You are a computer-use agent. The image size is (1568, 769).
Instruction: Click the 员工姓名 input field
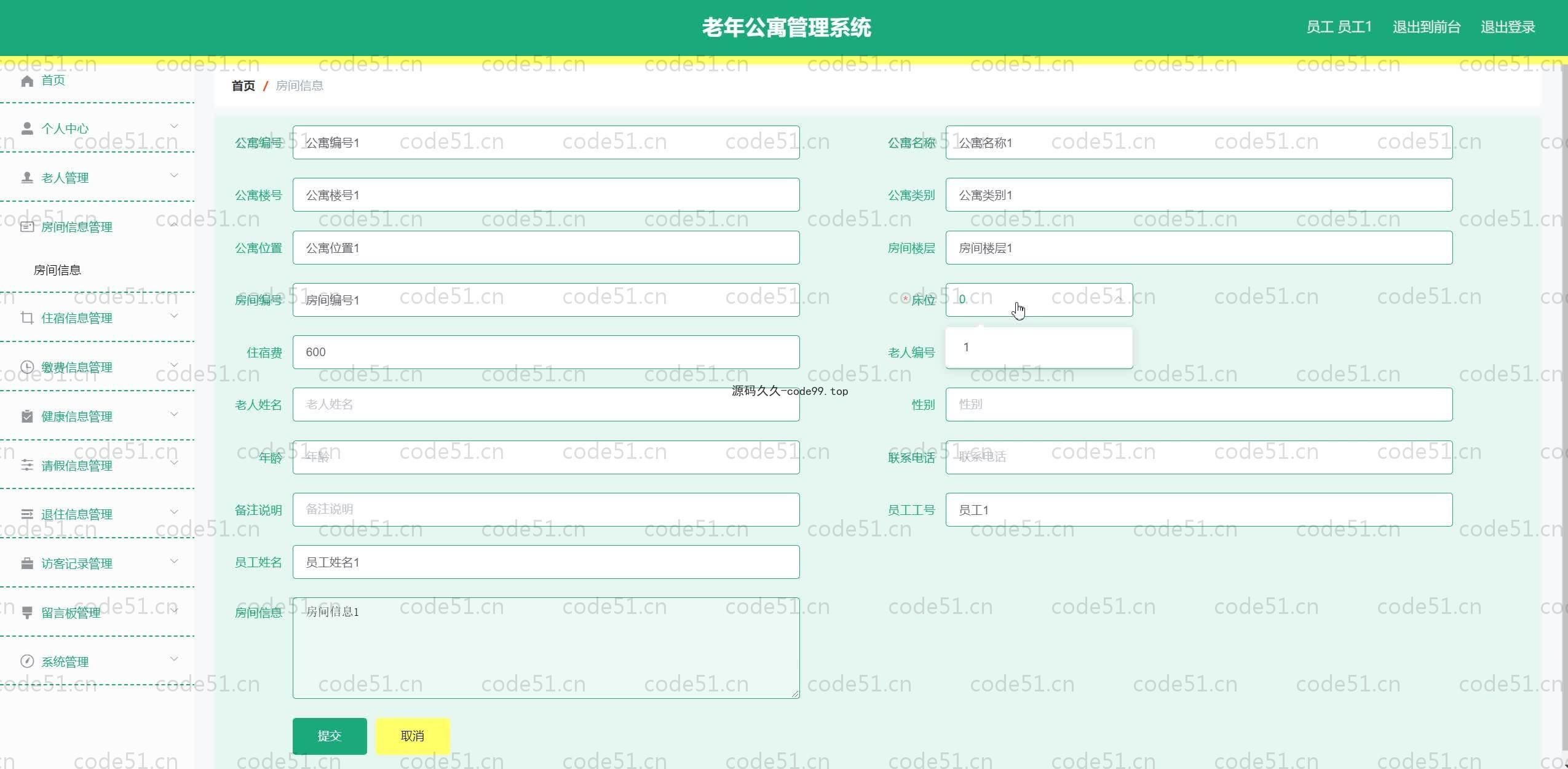(x=546, y=562)
